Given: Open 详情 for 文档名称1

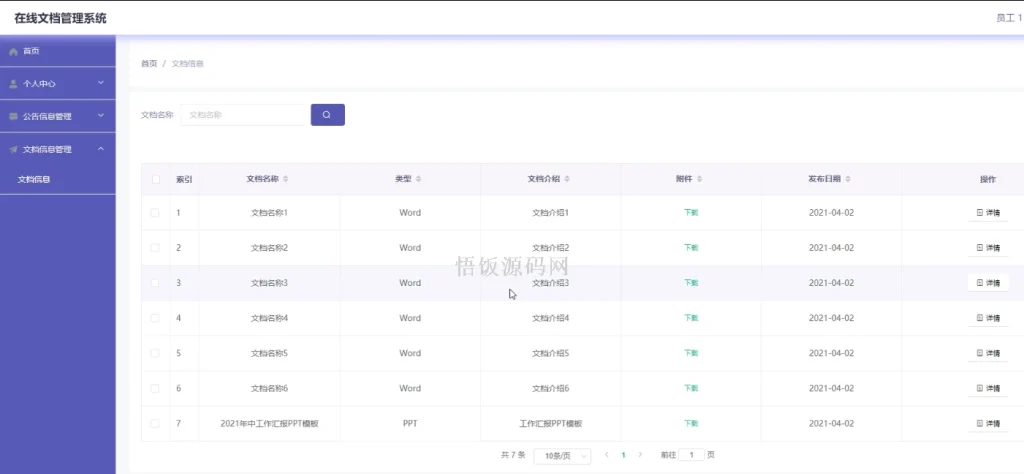Looking at the screenshot, I should 988,213.
